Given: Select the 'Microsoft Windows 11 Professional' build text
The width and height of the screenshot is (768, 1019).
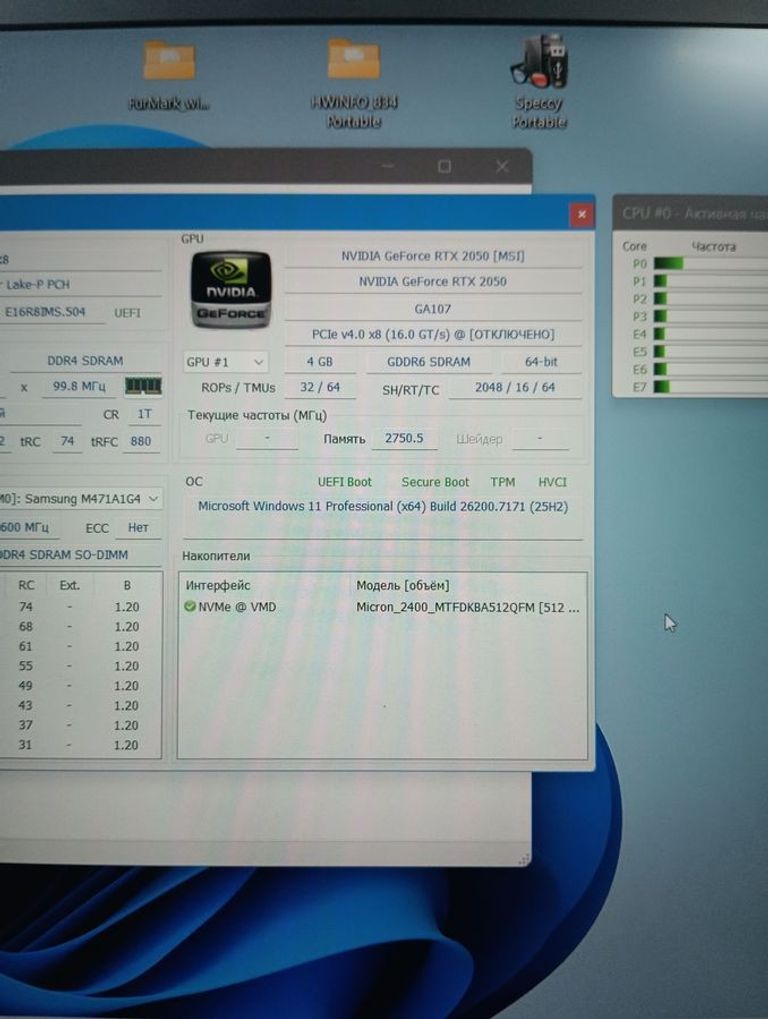Looking at the screenshot, I should (x=383, y=506).
